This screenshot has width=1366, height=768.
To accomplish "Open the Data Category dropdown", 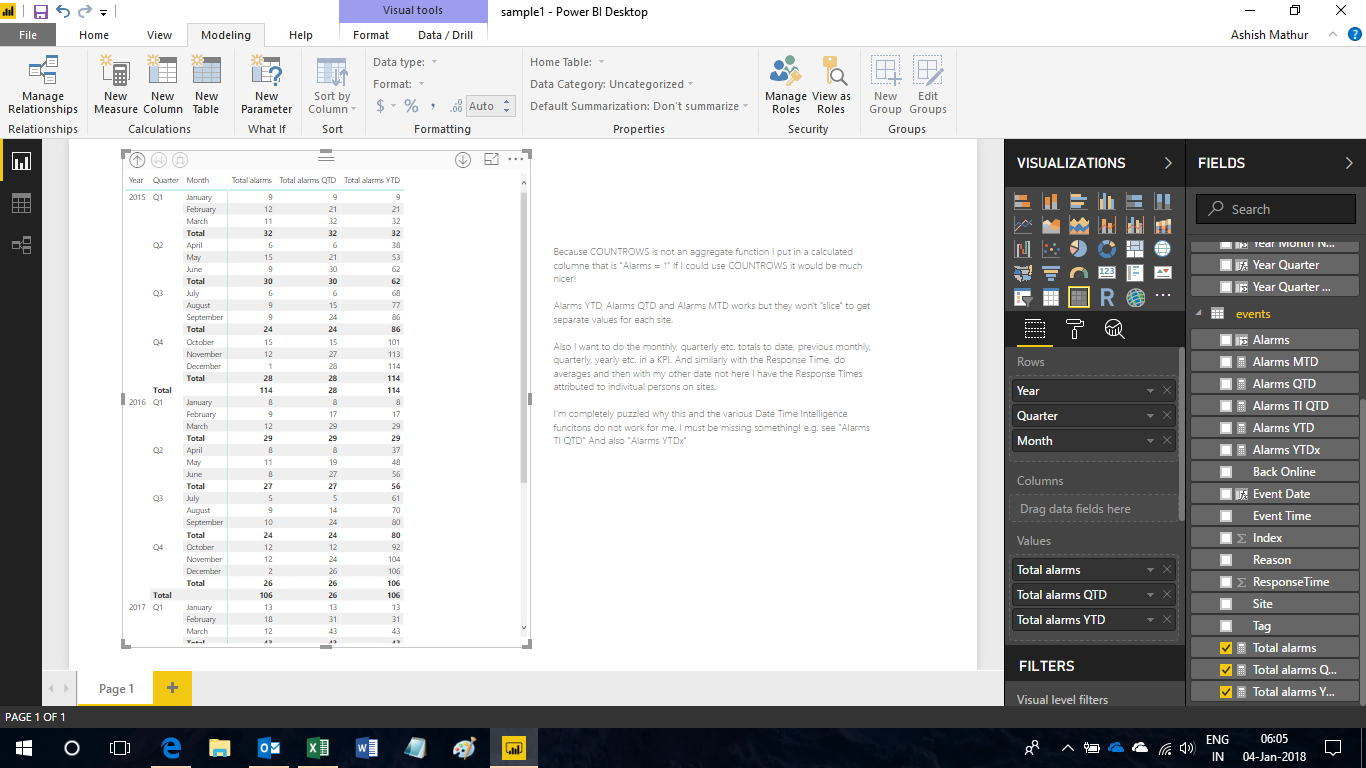I will [x=690, y=84].
